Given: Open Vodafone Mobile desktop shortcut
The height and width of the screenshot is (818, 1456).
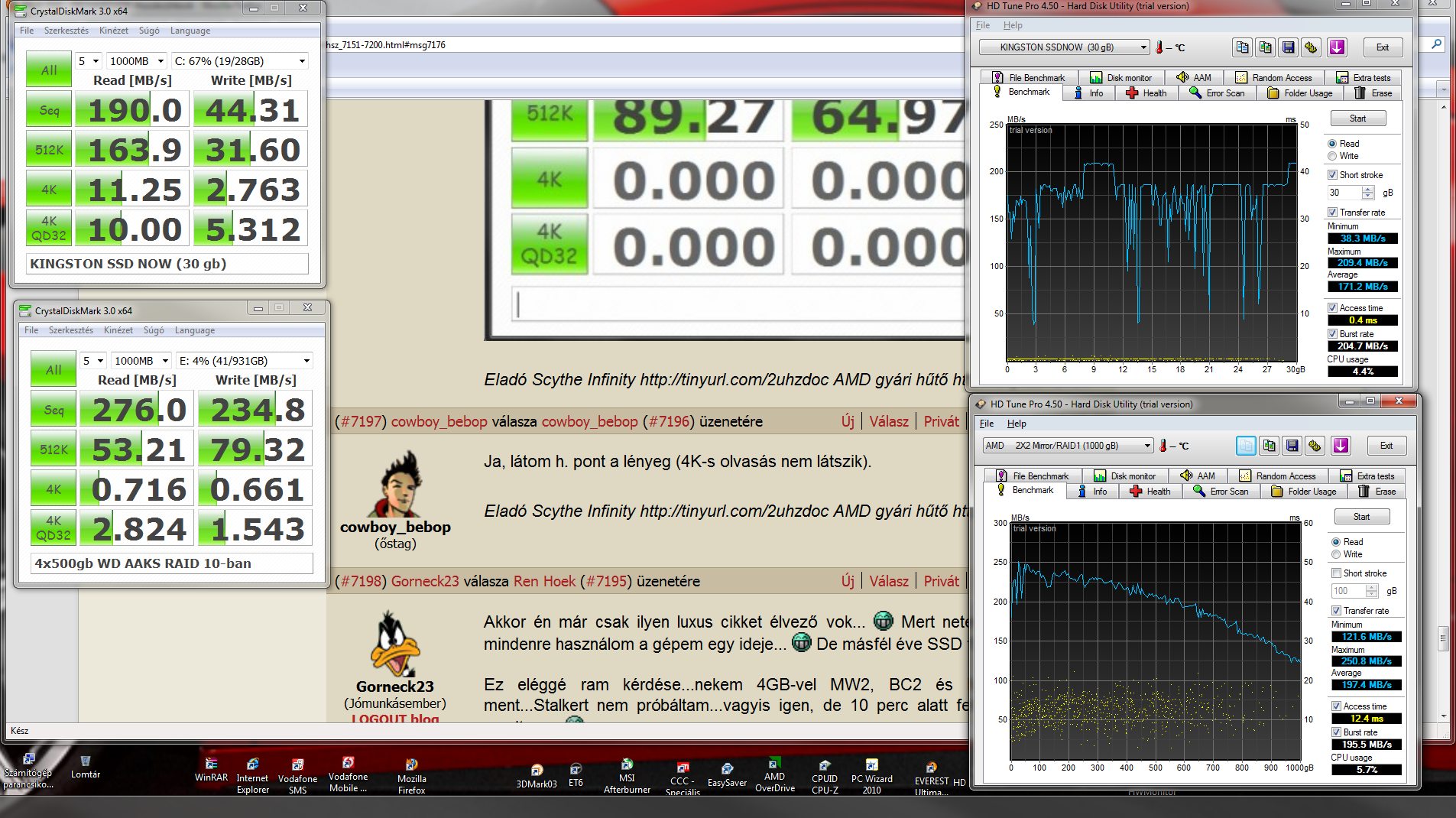Looking at the screenshot, I should tap(348, 774).
